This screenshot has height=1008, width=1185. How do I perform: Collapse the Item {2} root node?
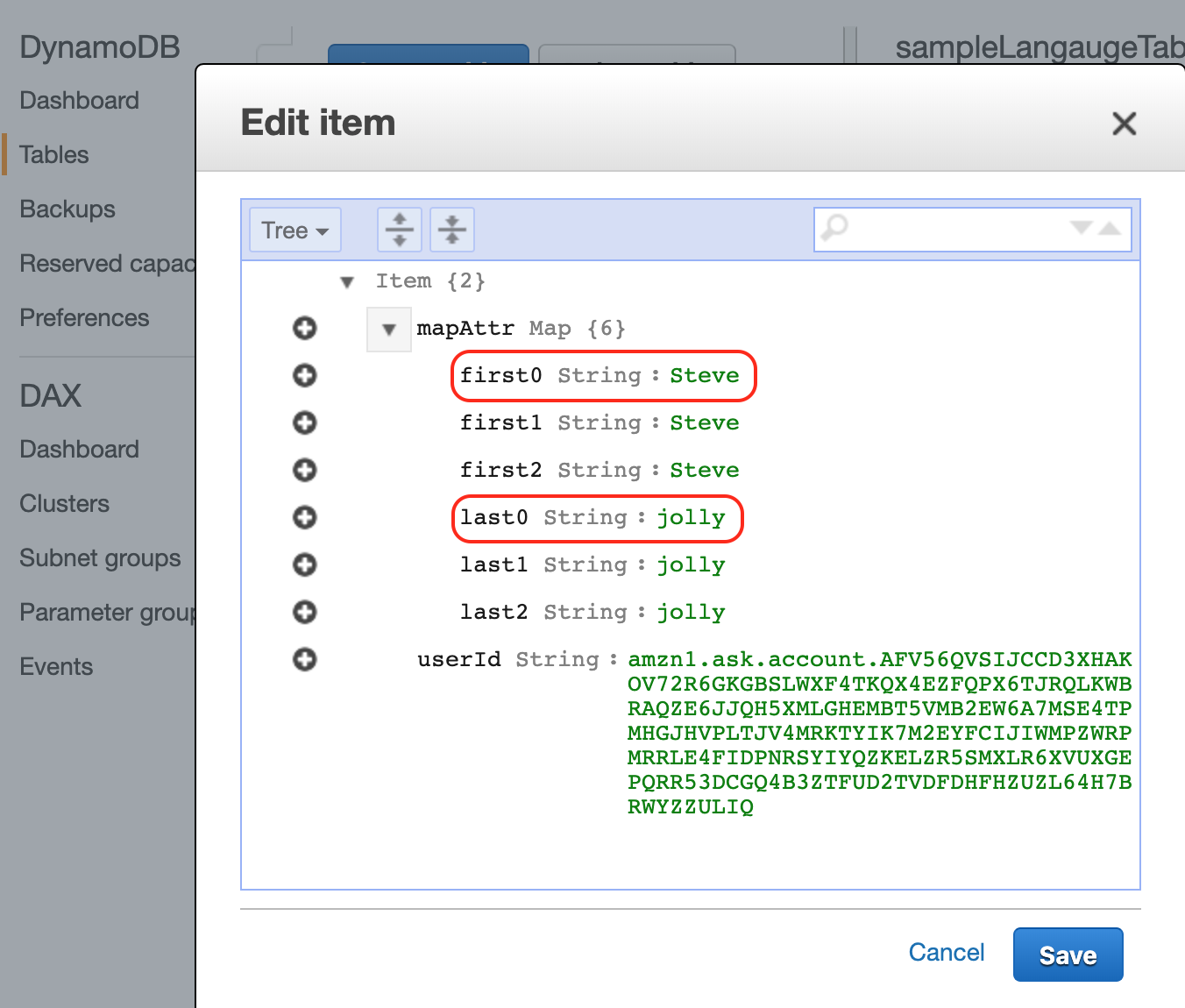[x=347, y=282]
